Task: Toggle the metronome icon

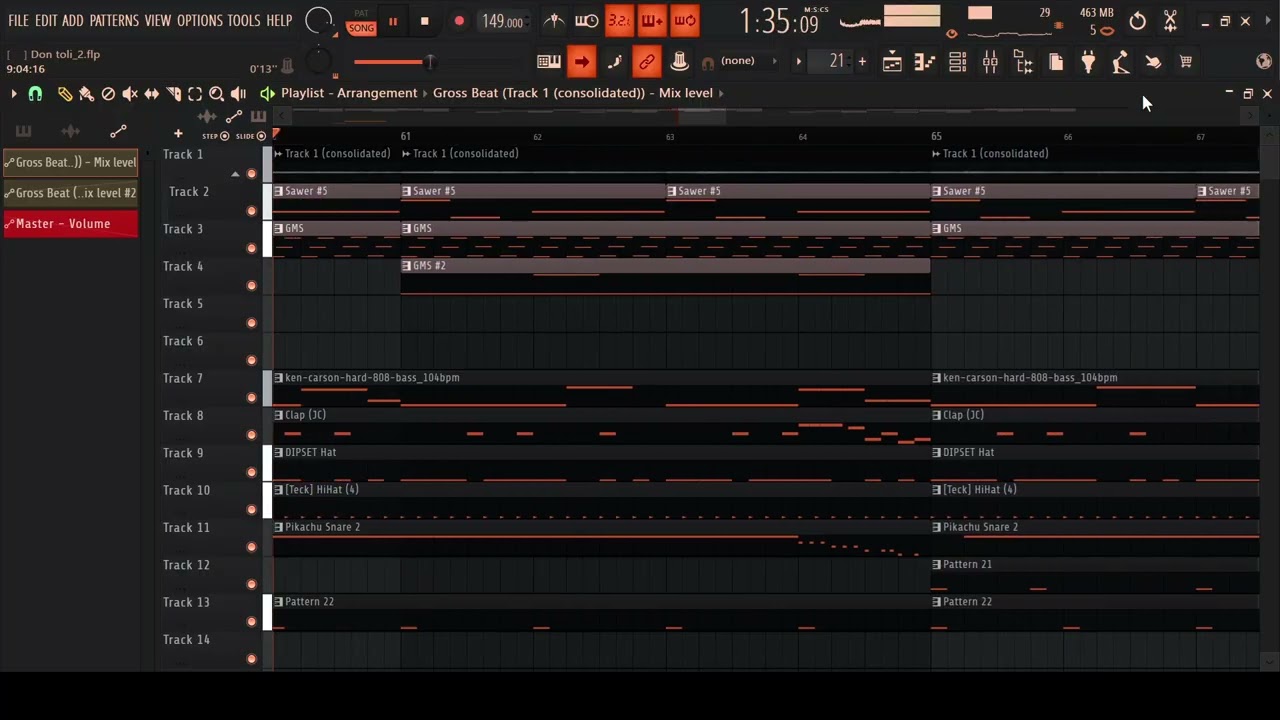Action: pos(553,21)
